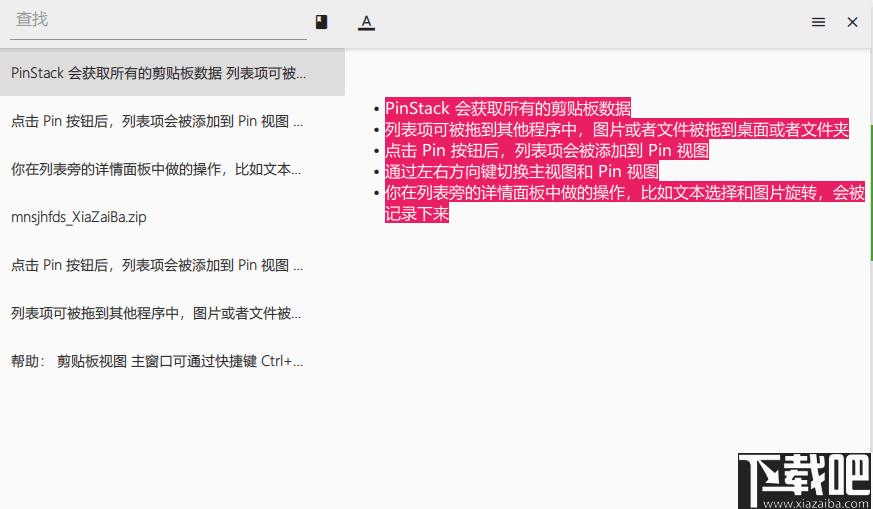Open the pin view bookmark icon
Viewport: 873px width, 509px height.
tap(321, 22)
